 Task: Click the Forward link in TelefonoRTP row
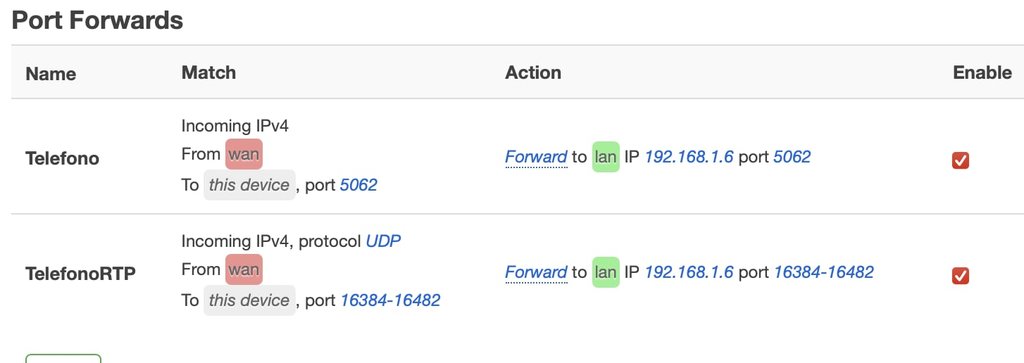pos(536,272)
